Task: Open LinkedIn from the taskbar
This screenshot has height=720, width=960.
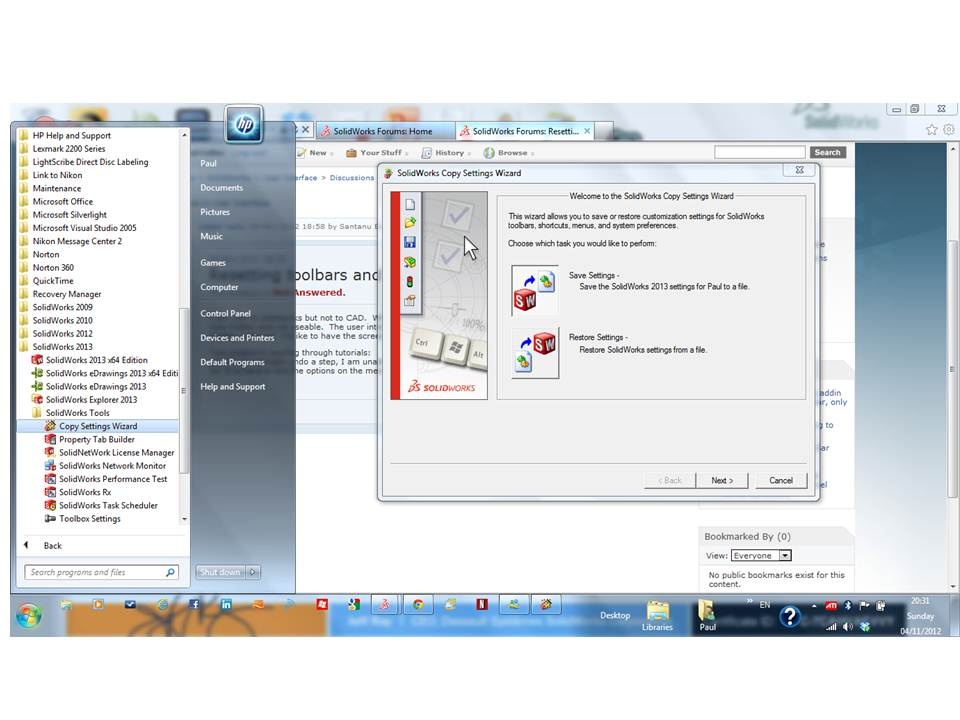Action: tap(226, 604)
